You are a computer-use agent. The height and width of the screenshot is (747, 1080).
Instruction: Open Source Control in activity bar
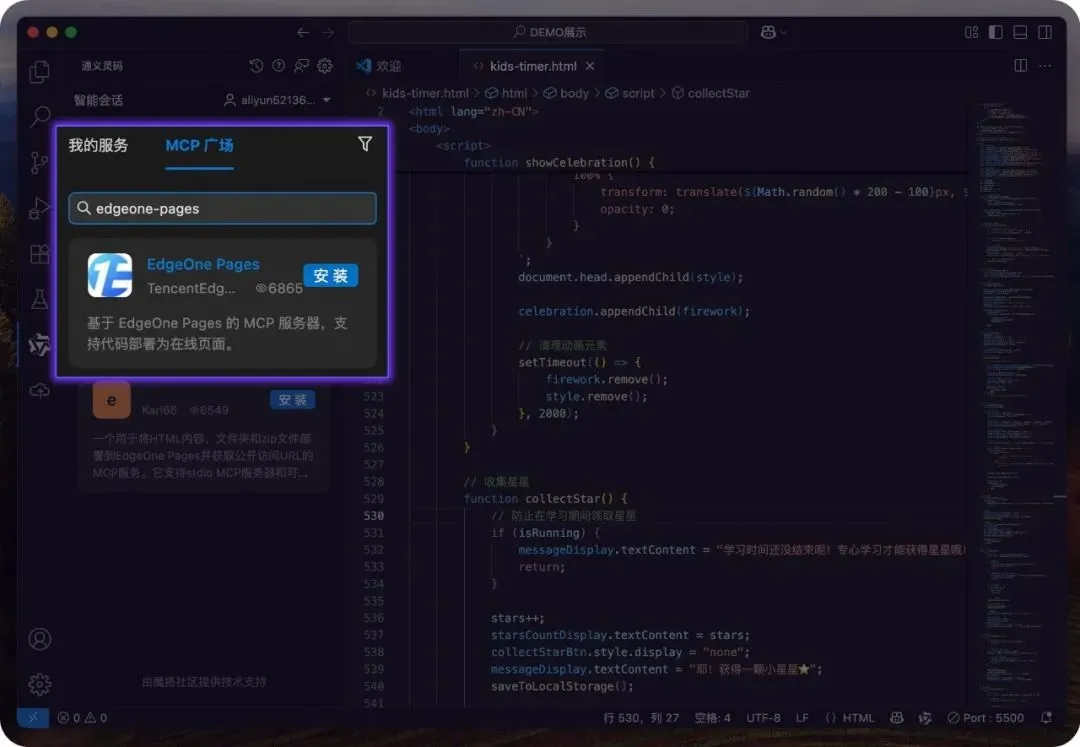39,162
